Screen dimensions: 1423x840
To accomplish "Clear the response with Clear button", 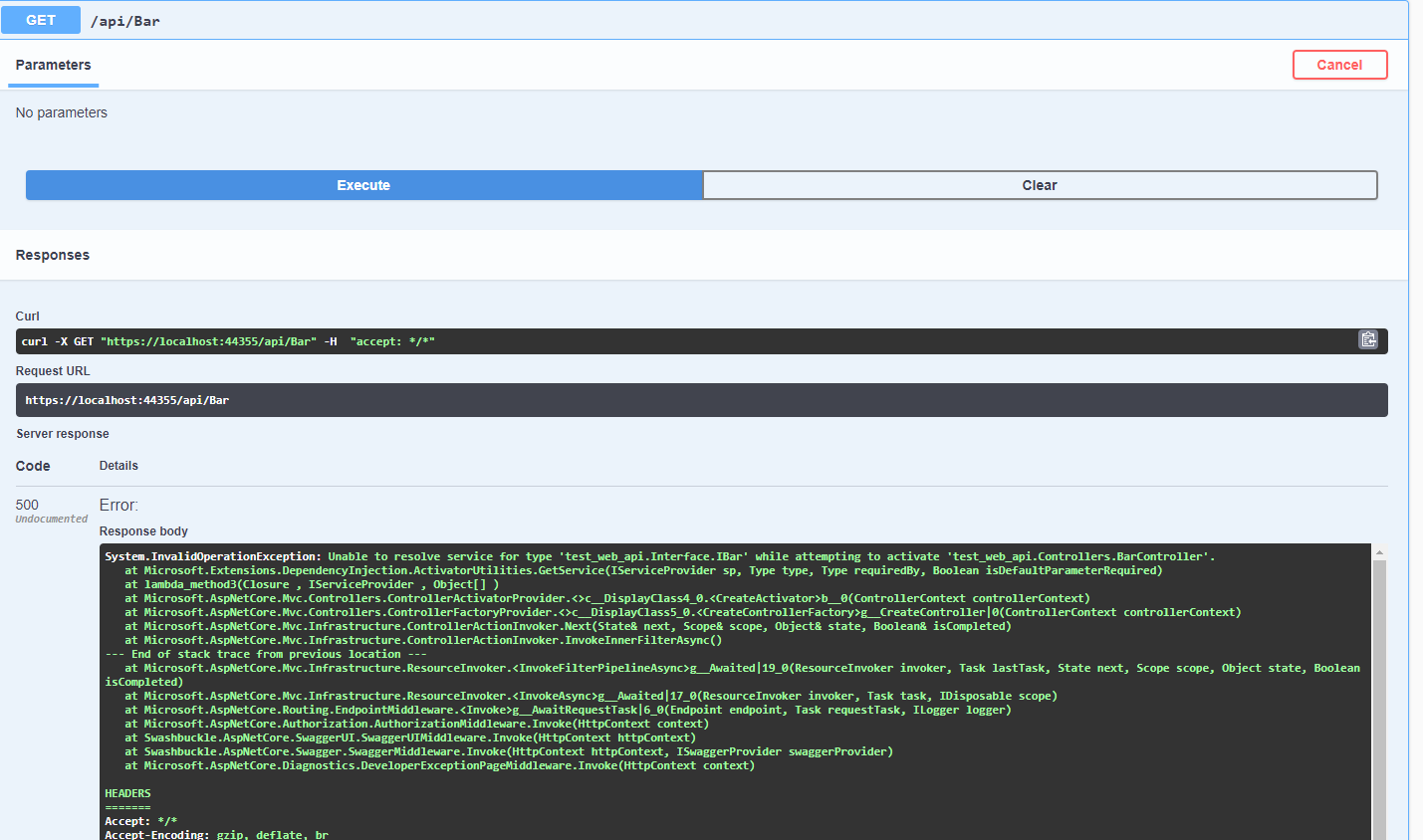I will [1040, 185].
